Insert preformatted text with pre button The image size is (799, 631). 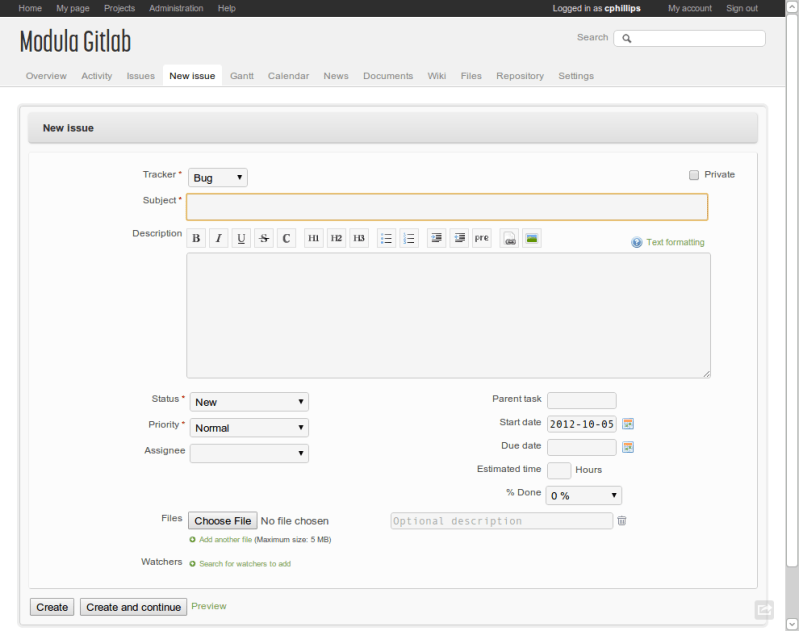coord(482,238)
